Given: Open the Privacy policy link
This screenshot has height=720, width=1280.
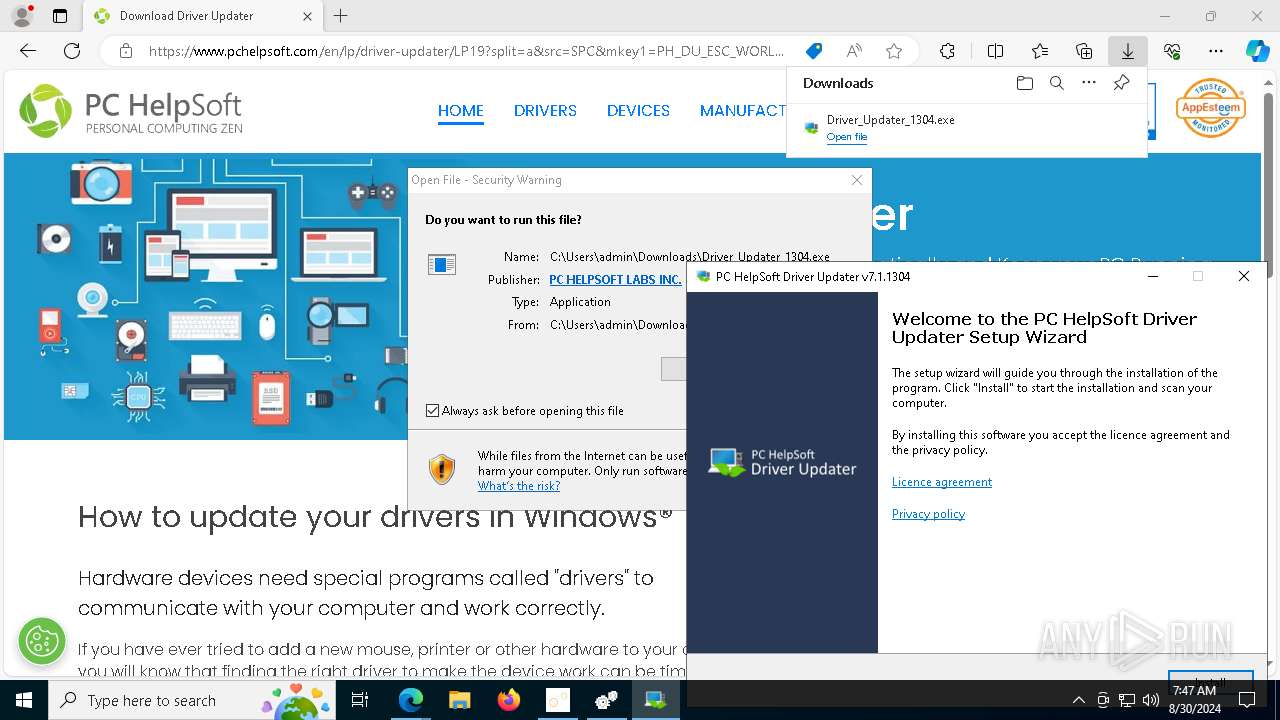Looking at the screenshot, I should [x=928, y=514].
